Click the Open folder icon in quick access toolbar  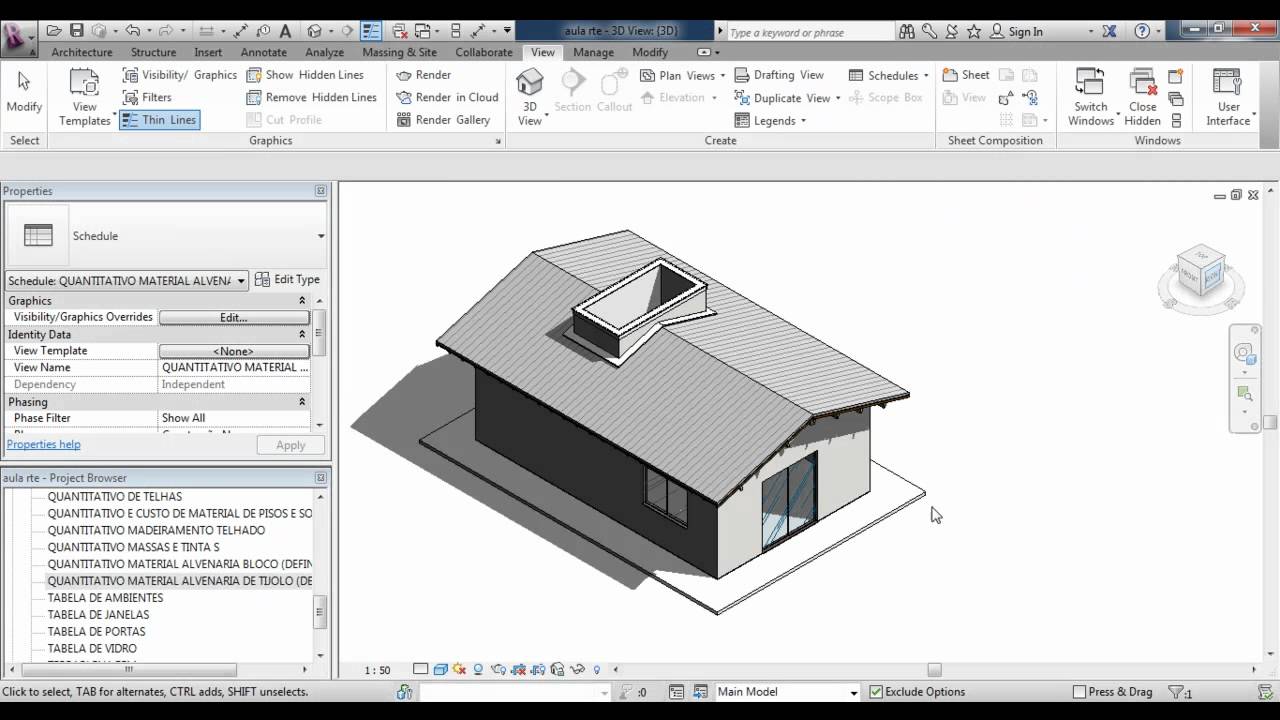click(54, 31)
